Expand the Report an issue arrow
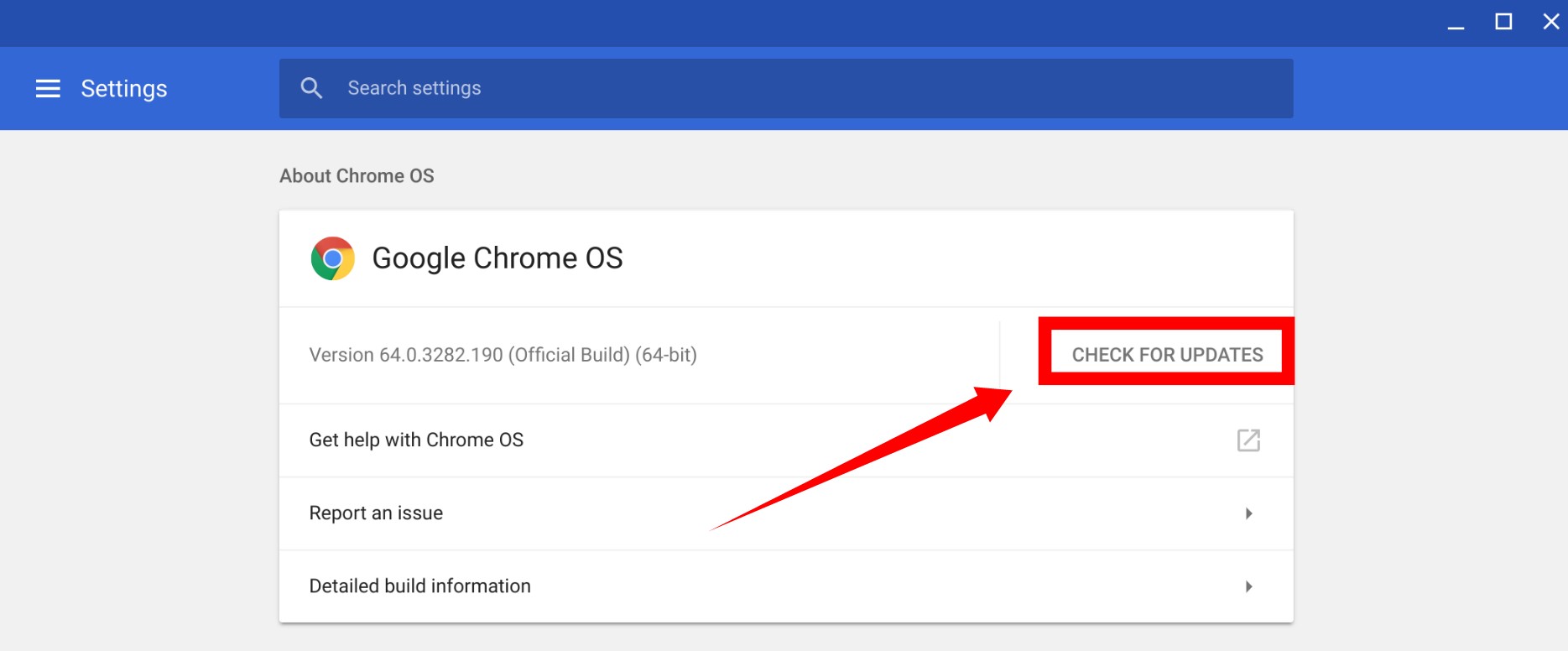Viewport: 1568px width, 651px height. 1248,513
